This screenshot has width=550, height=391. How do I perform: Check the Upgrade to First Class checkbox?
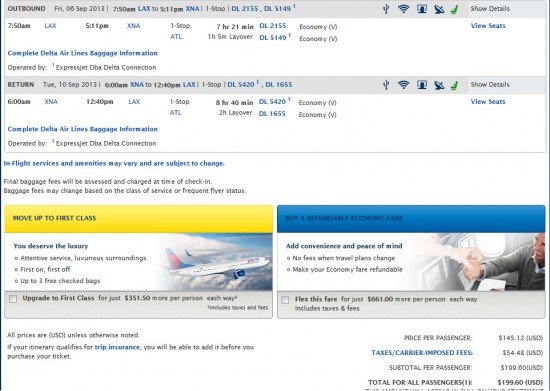13,299
